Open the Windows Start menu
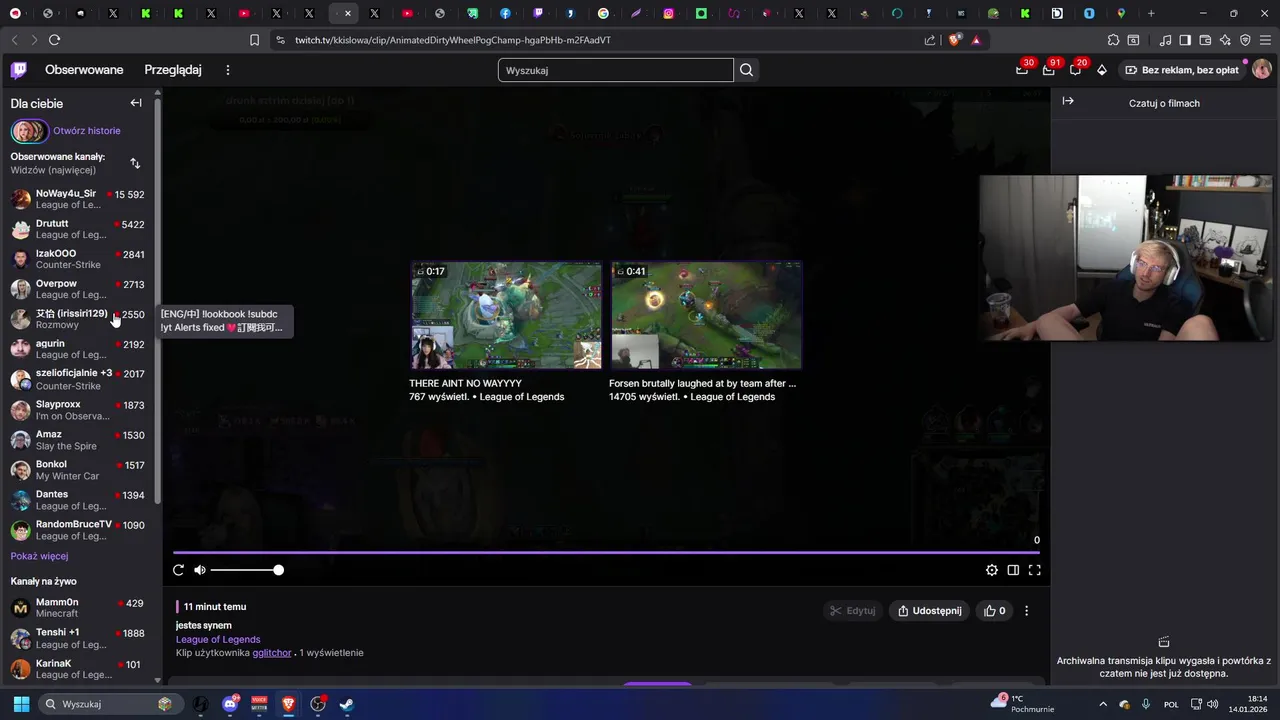Screen dimensions: 1280x720 (x=21, y=704)
